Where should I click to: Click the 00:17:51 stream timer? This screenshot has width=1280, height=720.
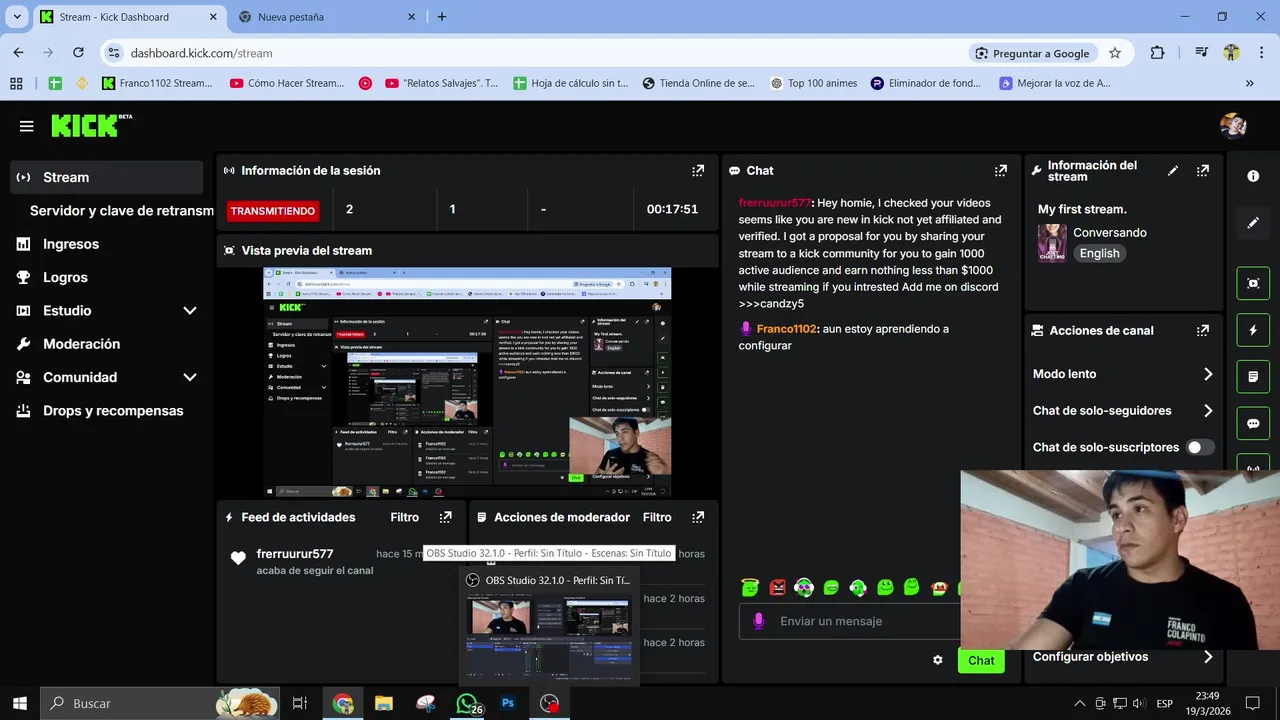pyautogui.click(x=672, y=209)
